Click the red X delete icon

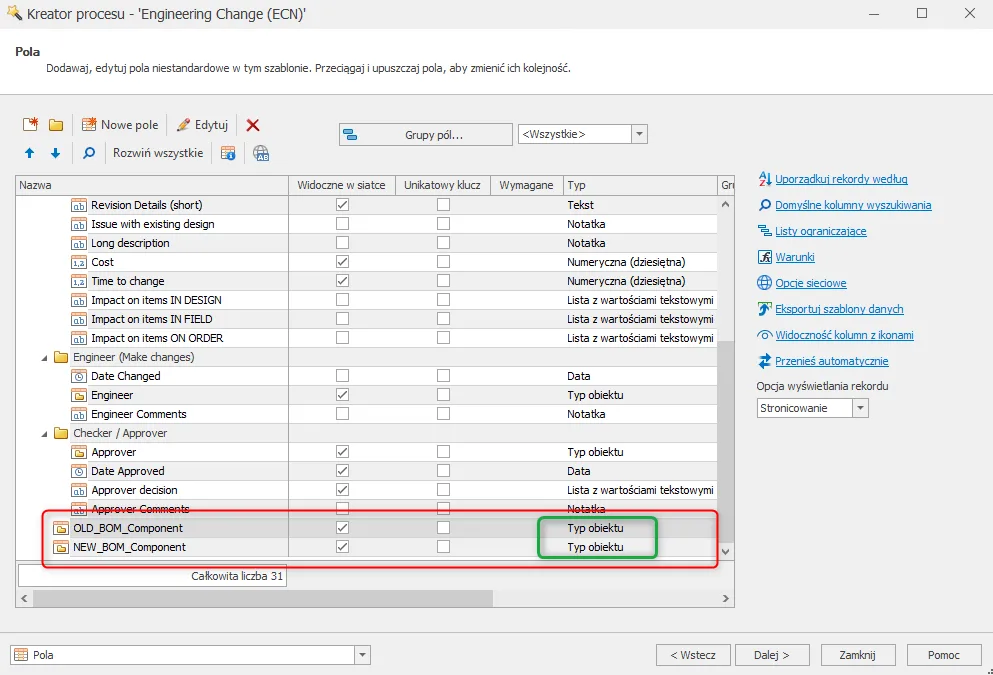pyautogui.click(x=253, y=125)
